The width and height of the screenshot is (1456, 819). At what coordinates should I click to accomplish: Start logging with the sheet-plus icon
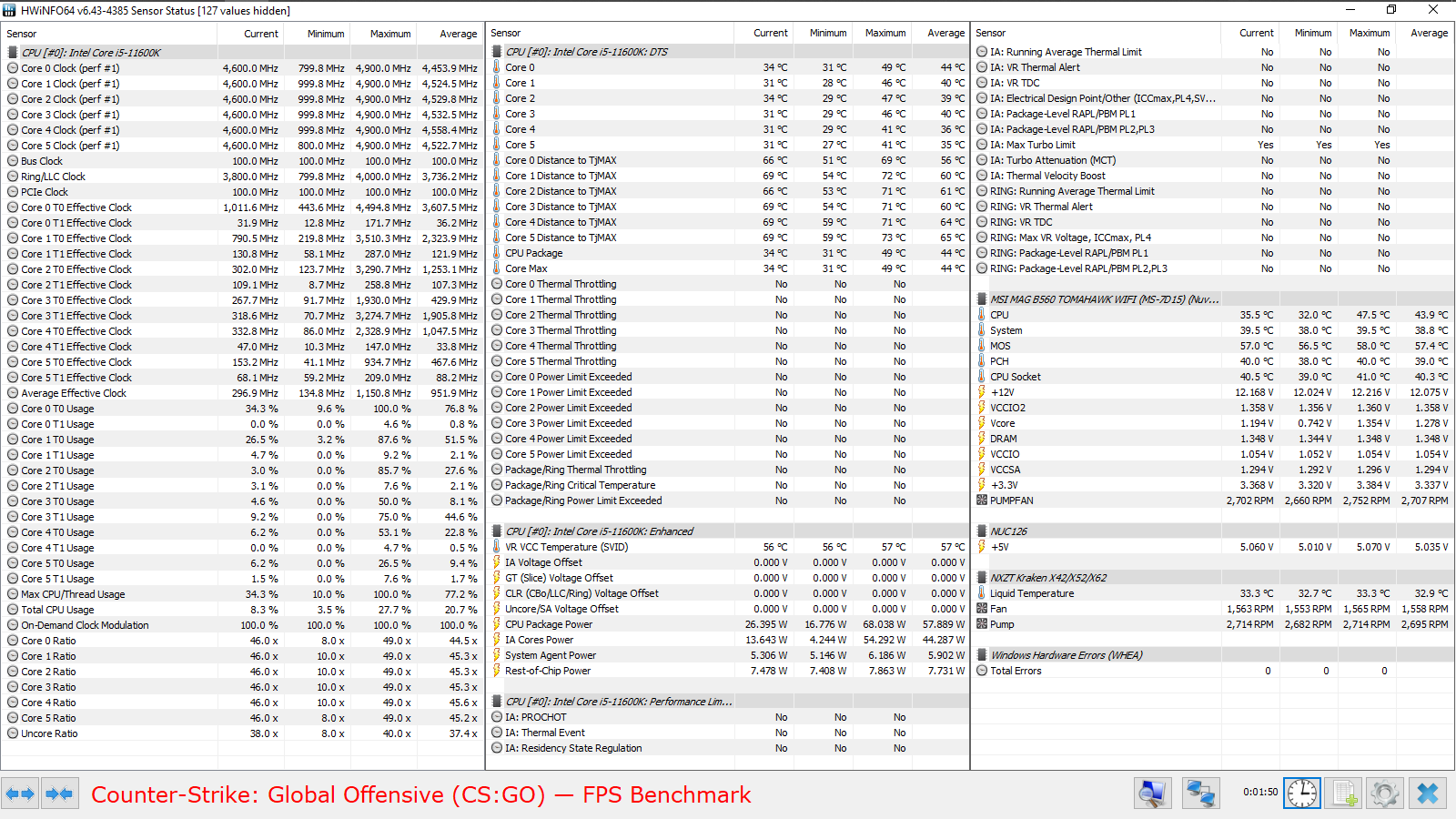click(x=1343, y=794)
